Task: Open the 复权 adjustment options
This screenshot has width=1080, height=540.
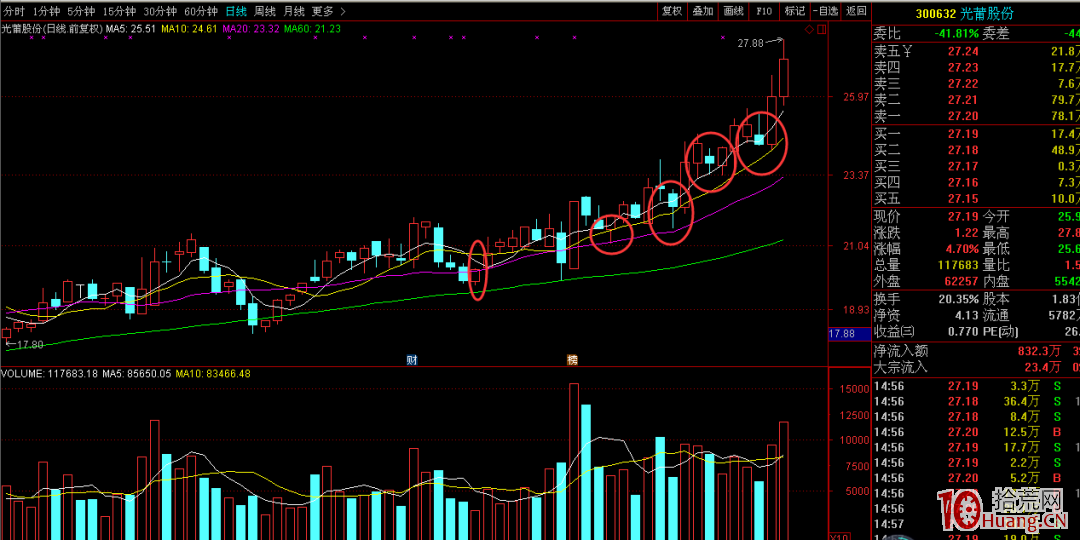Action: (672, 10)
